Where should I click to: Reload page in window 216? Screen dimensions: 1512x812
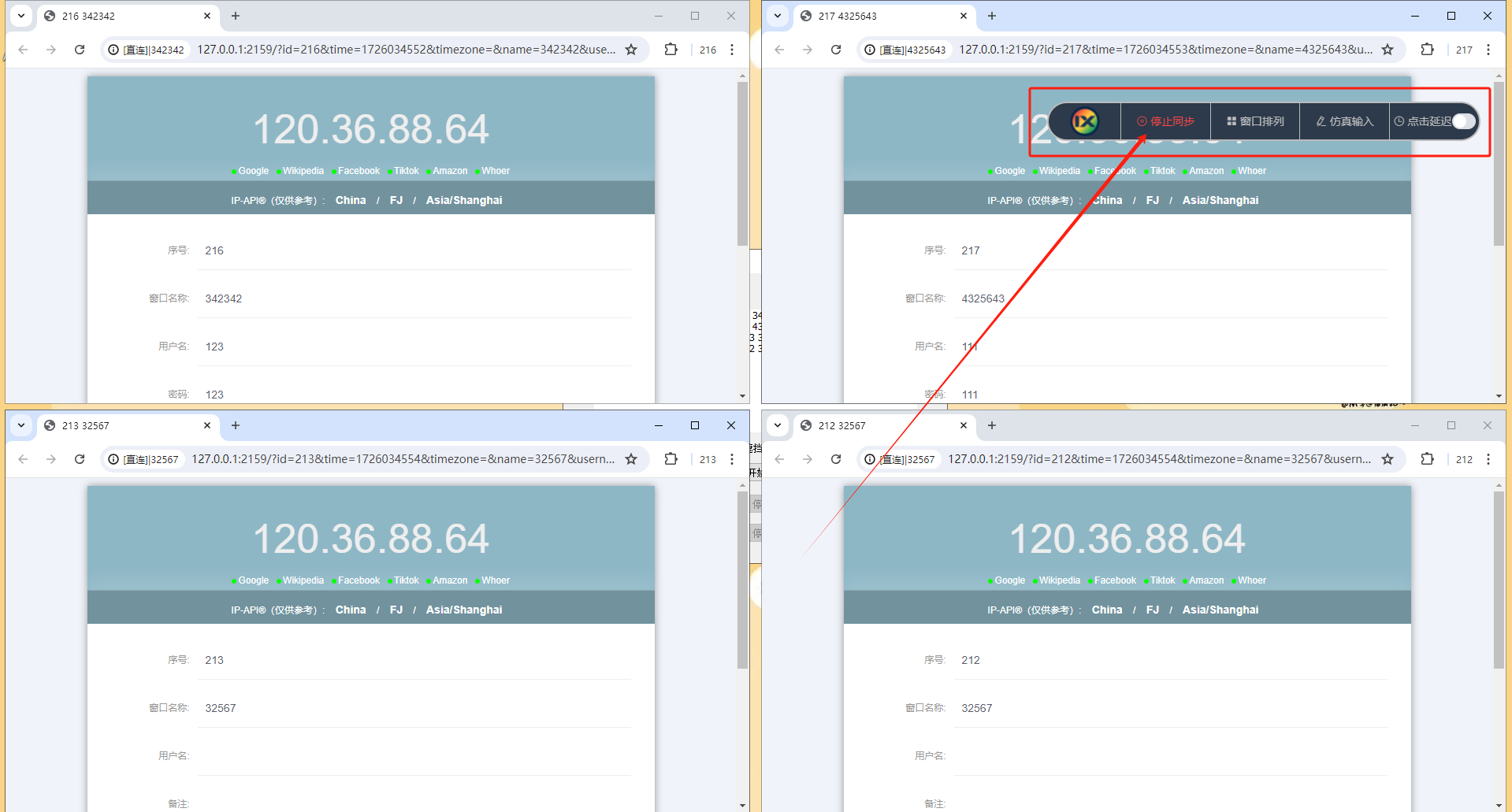[x=80, y=50]
